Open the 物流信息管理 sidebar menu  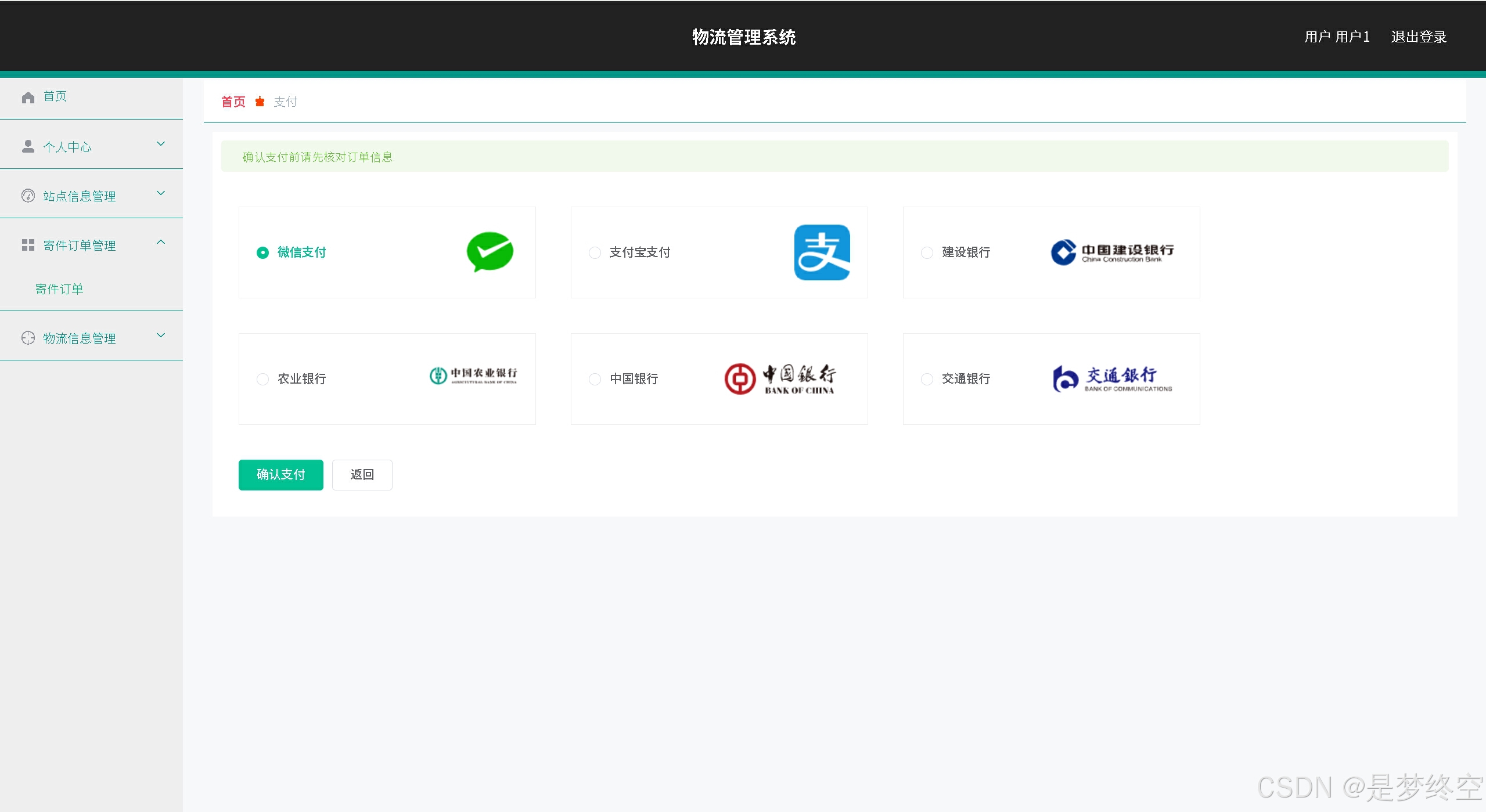tap(80, 338)
